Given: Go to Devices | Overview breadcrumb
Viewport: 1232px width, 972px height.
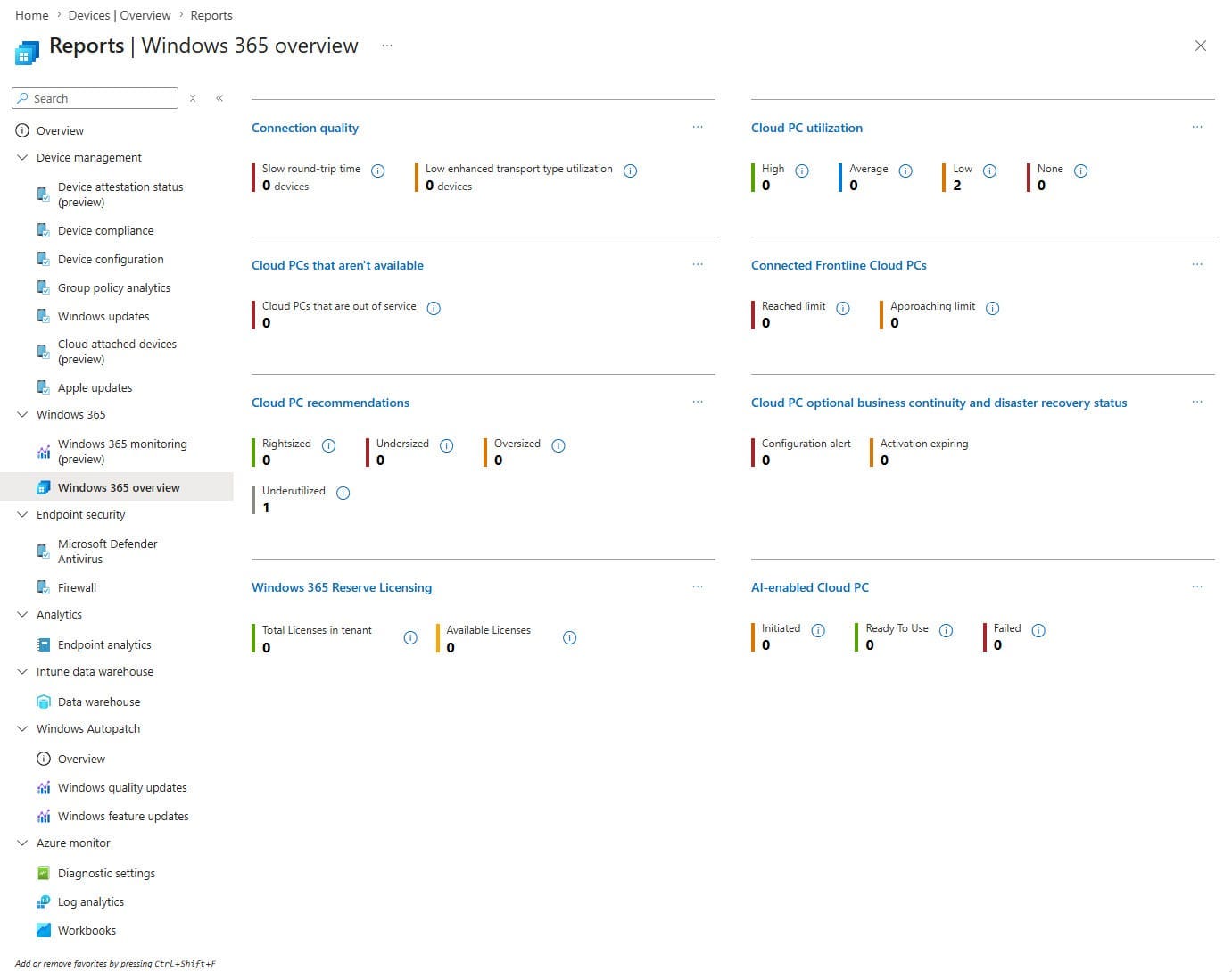Looking at the screenshot, I should click(x=120, y=15).
